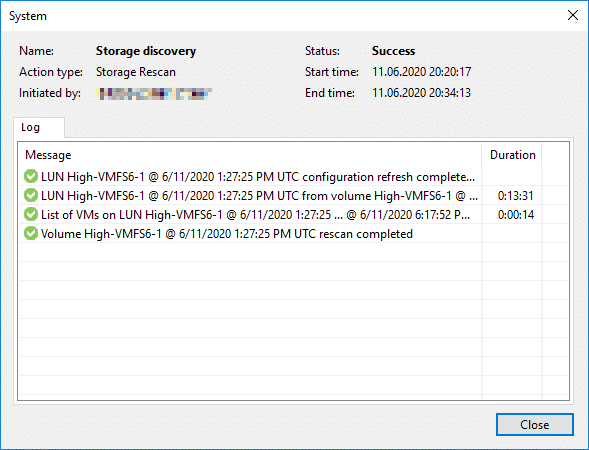Select the Message column header

click(250, 155)
